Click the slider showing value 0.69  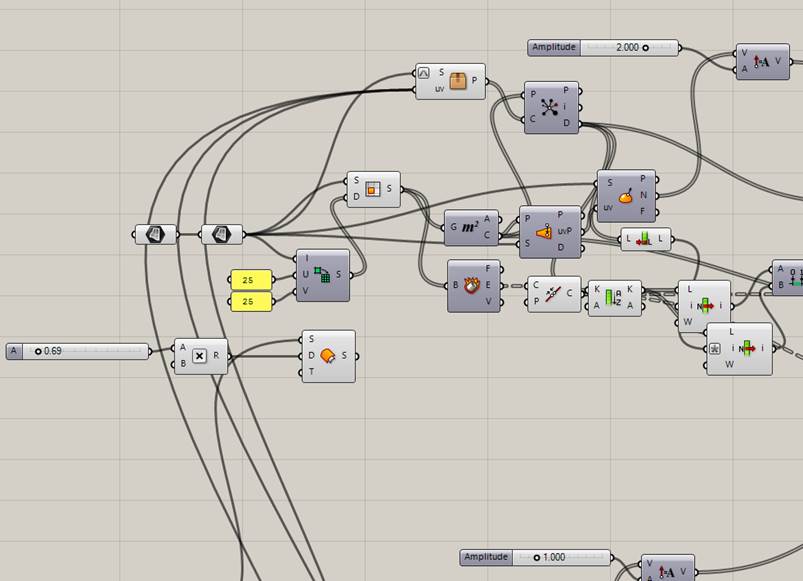(77, 351)
